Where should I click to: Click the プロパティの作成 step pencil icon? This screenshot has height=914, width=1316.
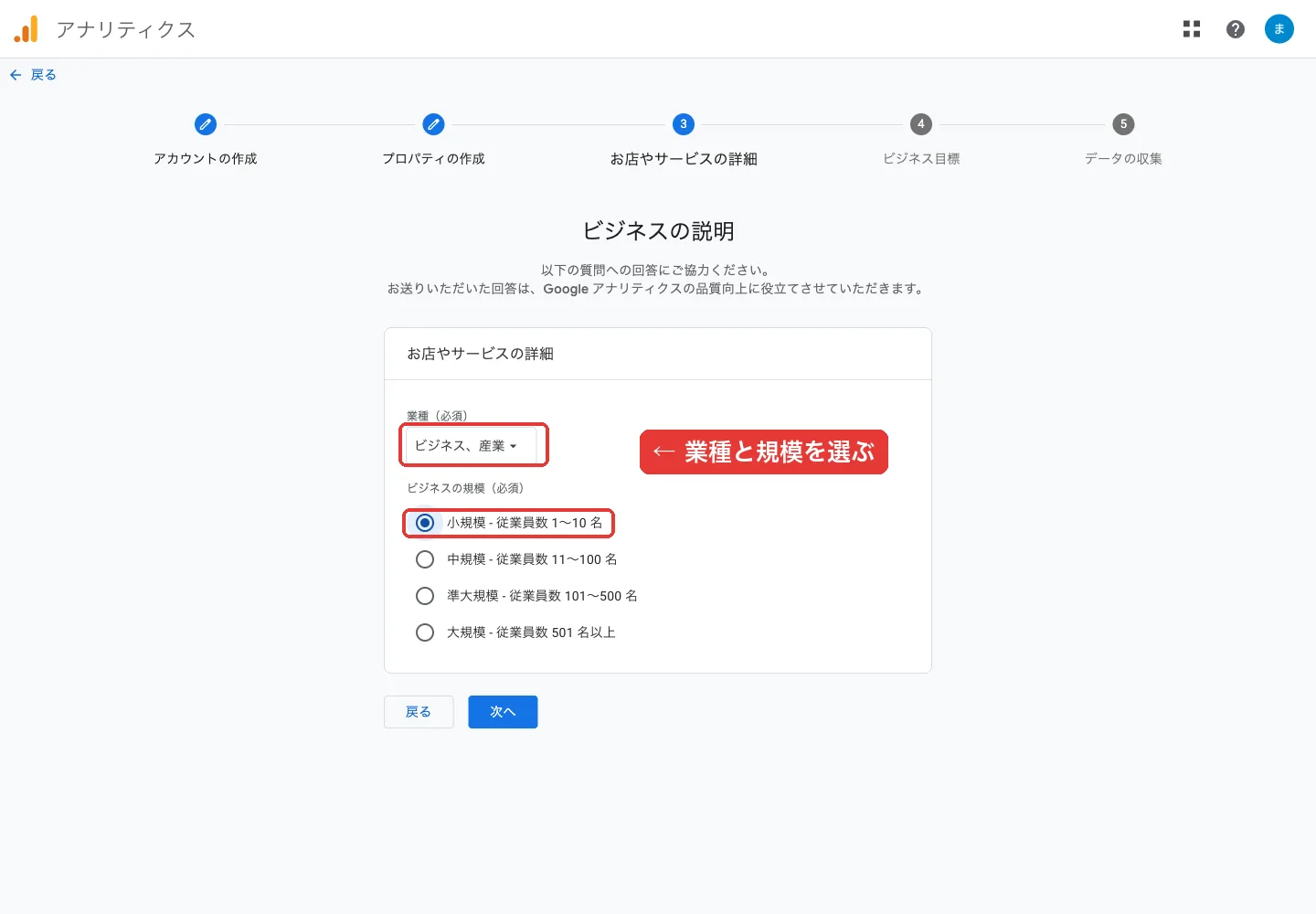(x=433, y=124)
